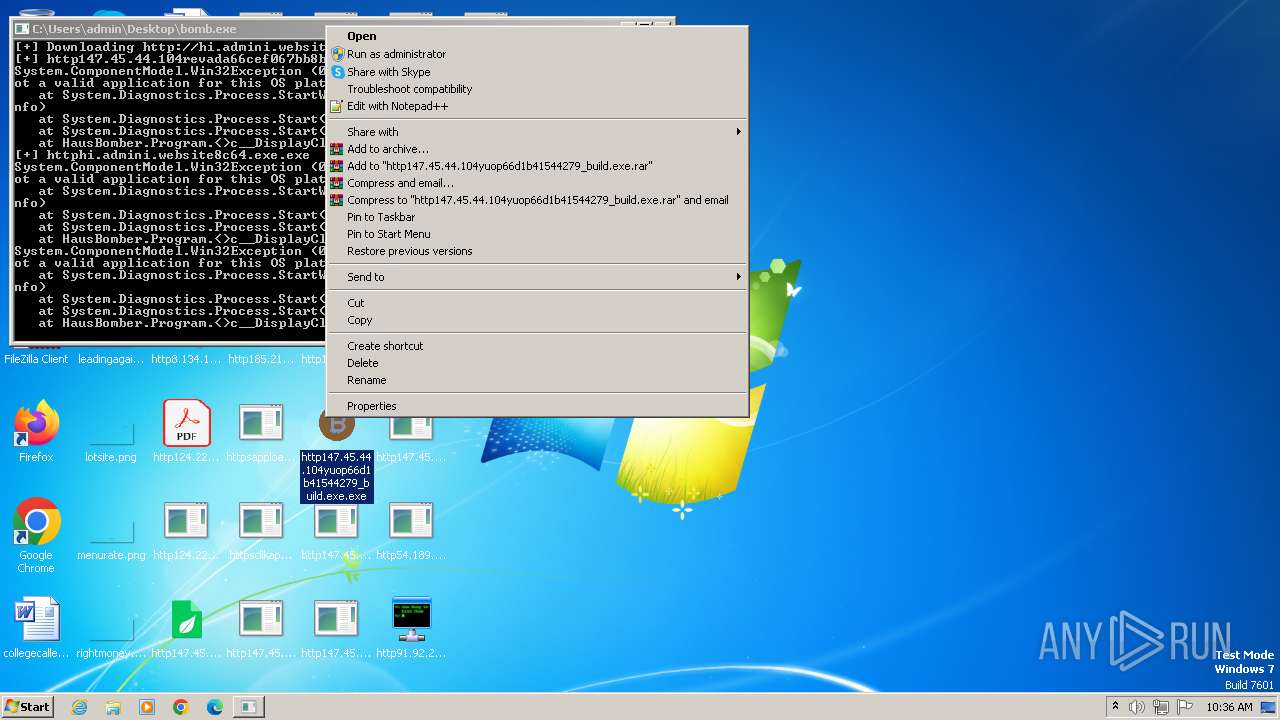
Task: Choose Pin to Taskbar
Action: click(537, 217)
